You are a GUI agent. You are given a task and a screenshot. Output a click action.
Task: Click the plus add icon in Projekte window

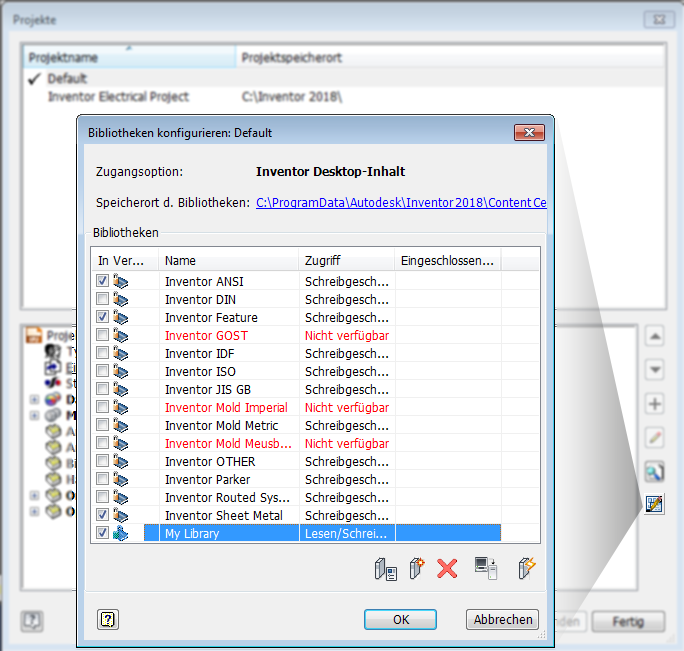pyautogui.click(x=655, y=404)
